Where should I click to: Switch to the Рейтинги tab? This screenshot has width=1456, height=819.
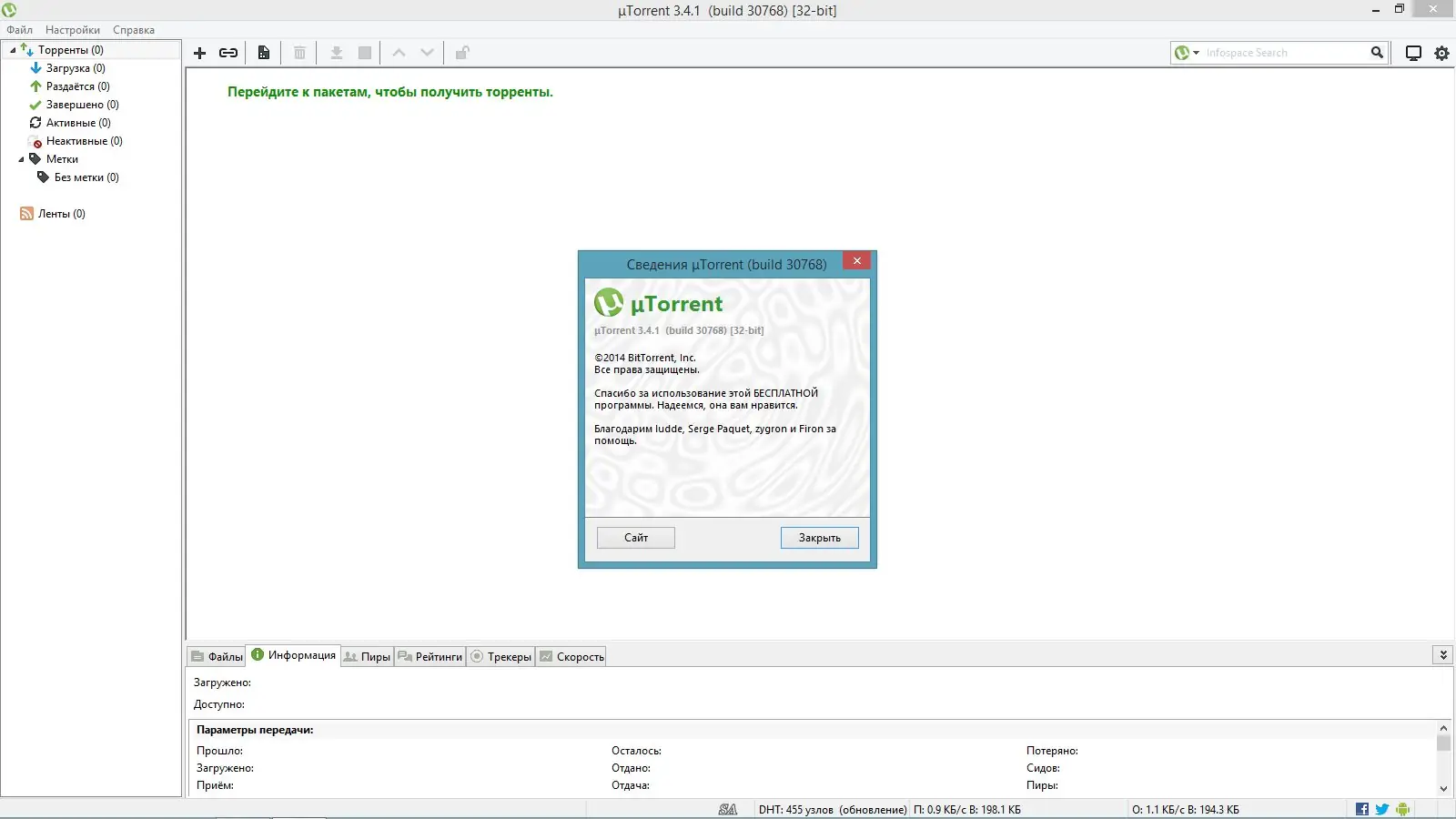pyautogui.click(x=430, y=656)
